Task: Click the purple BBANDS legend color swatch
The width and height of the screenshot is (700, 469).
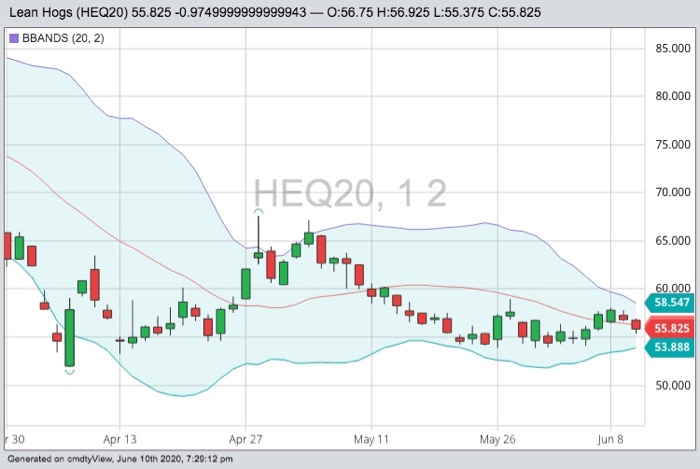Action: [x=14, y=38]
